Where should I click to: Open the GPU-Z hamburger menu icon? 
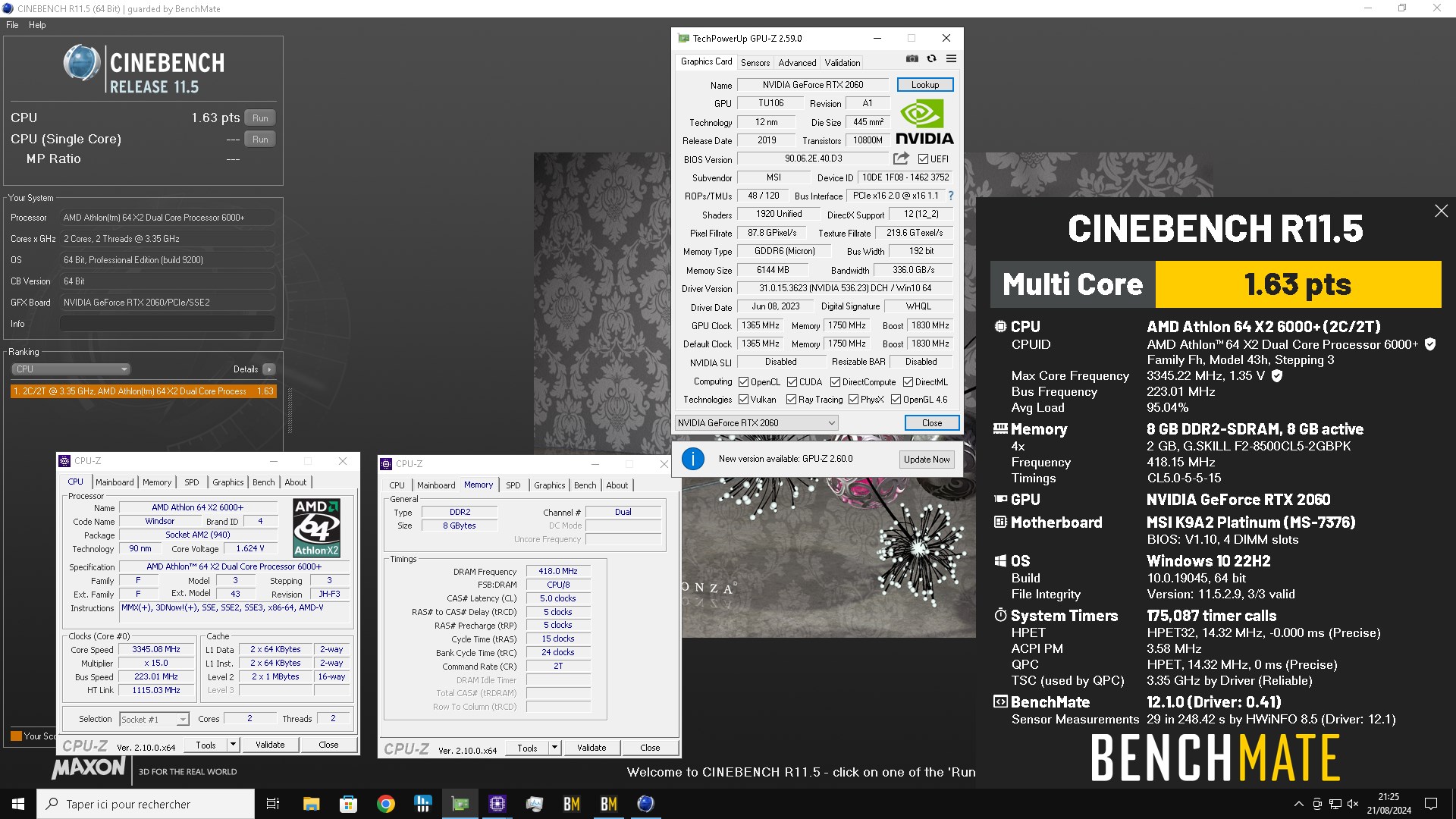point(951,59)
